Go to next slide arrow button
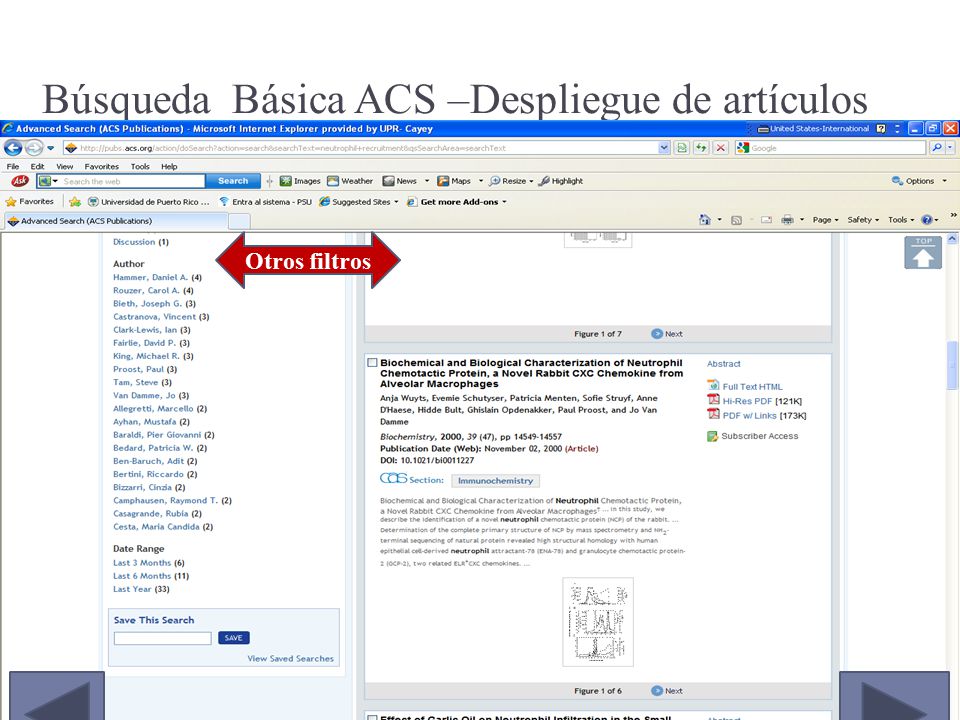 [x=894, y=696]
